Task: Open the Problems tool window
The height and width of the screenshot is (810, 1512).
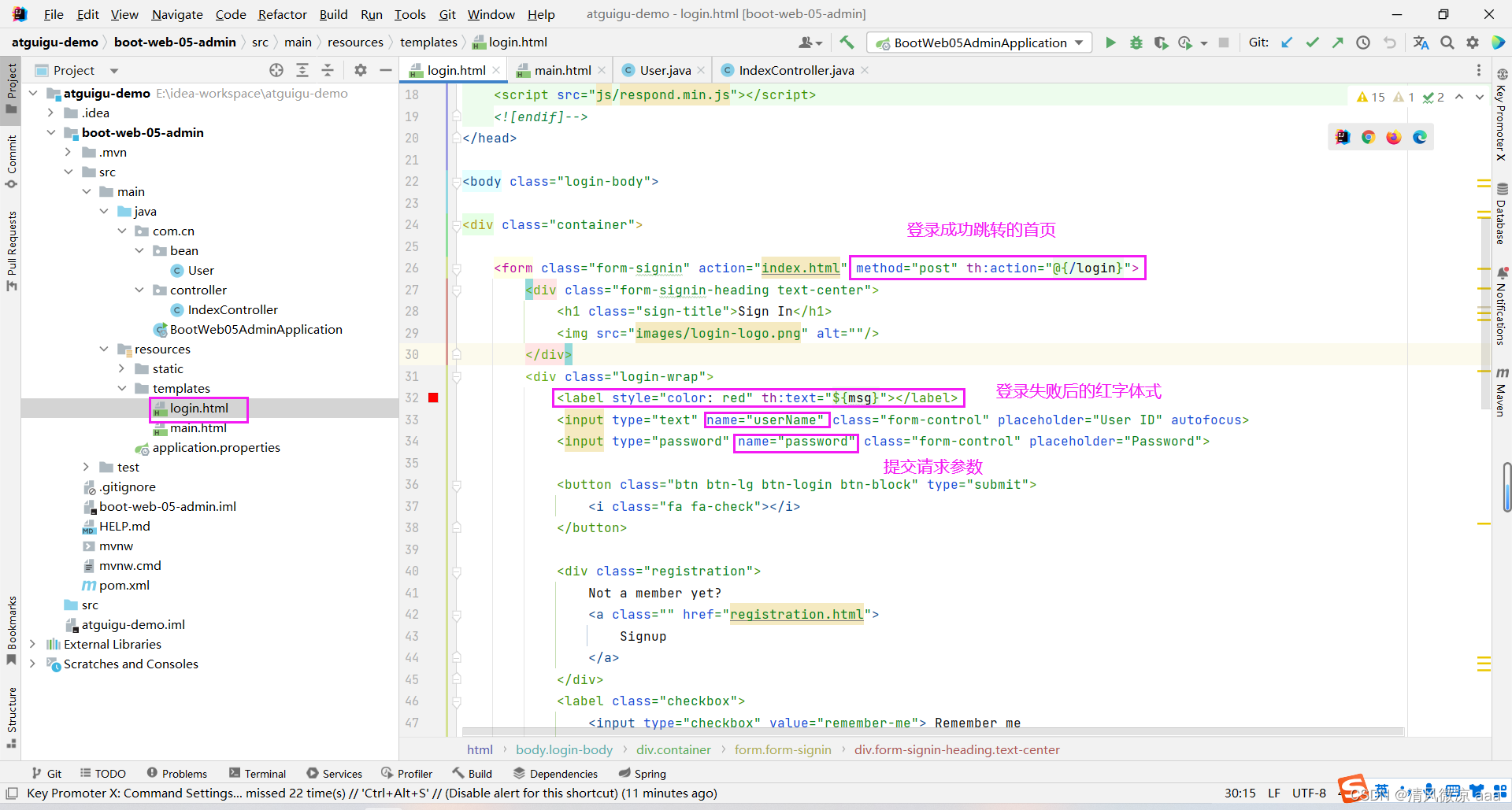Action: (x=177, y=773)
